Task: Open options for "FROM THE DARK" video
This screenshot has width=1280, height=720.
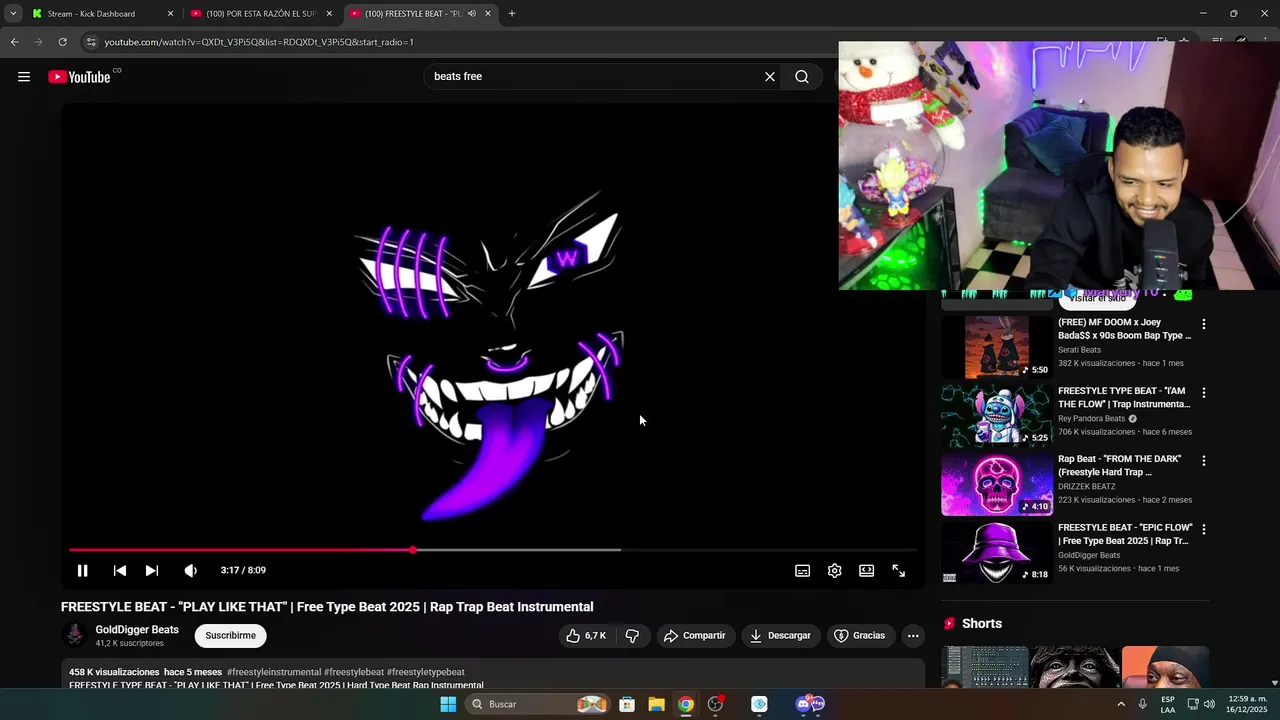Action: pos(1204,461)
